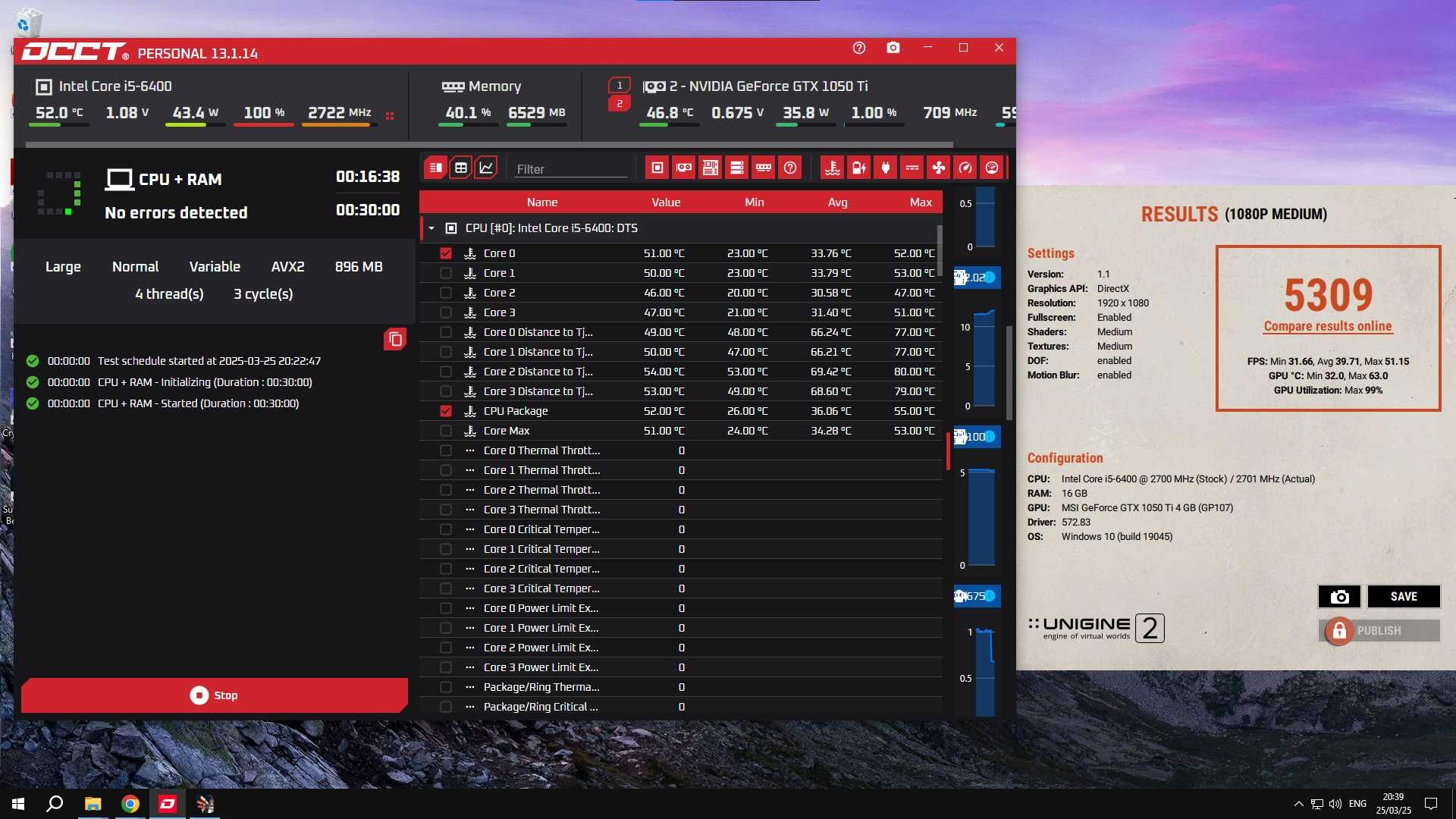Viewport: 1456px width, 819px height.
Task: Take a screenshot with OCCT camera icon
Action: point(893,48)
